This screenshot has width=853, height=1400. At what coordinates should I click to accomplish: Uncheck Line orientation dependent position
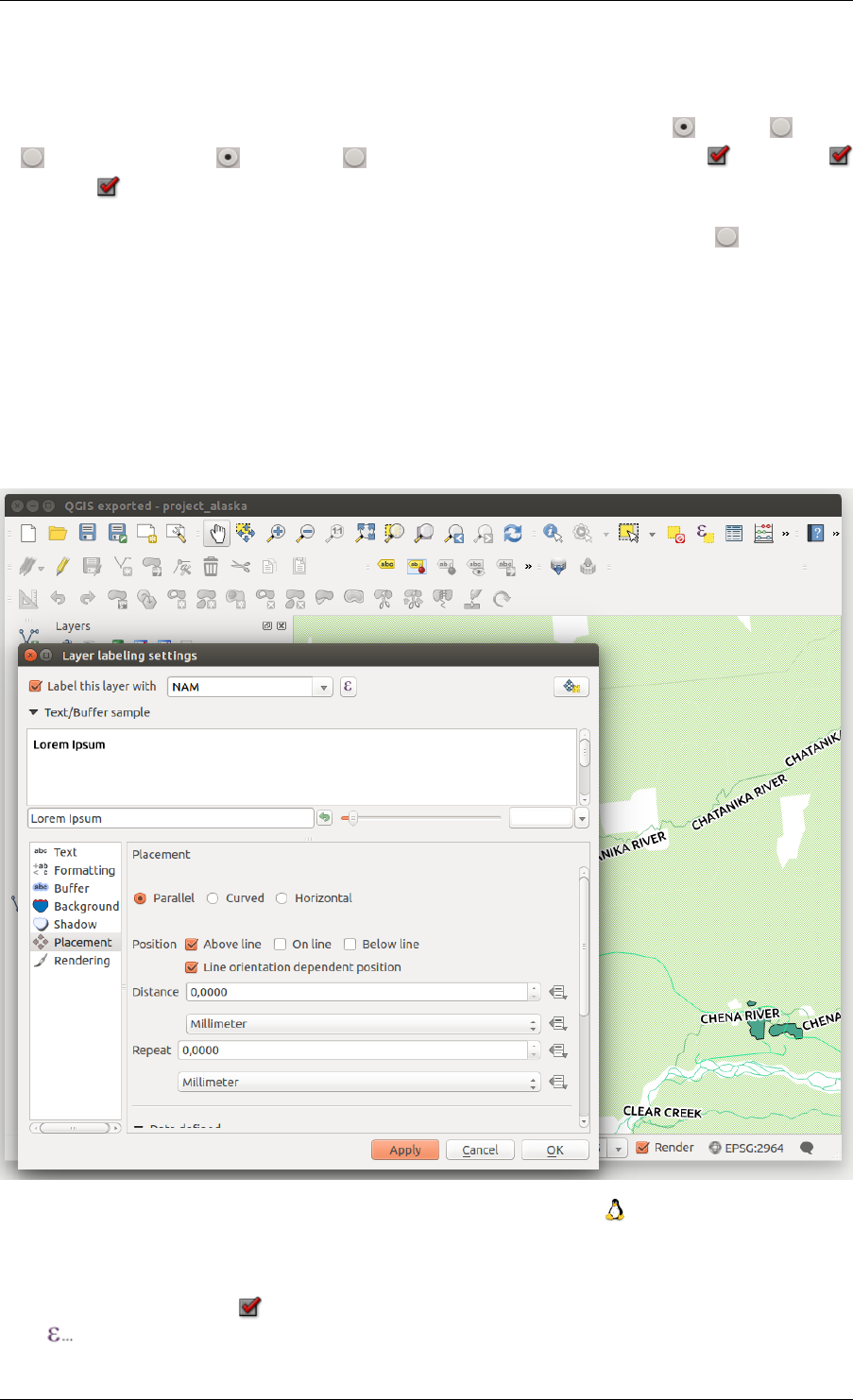pos(192,967)
